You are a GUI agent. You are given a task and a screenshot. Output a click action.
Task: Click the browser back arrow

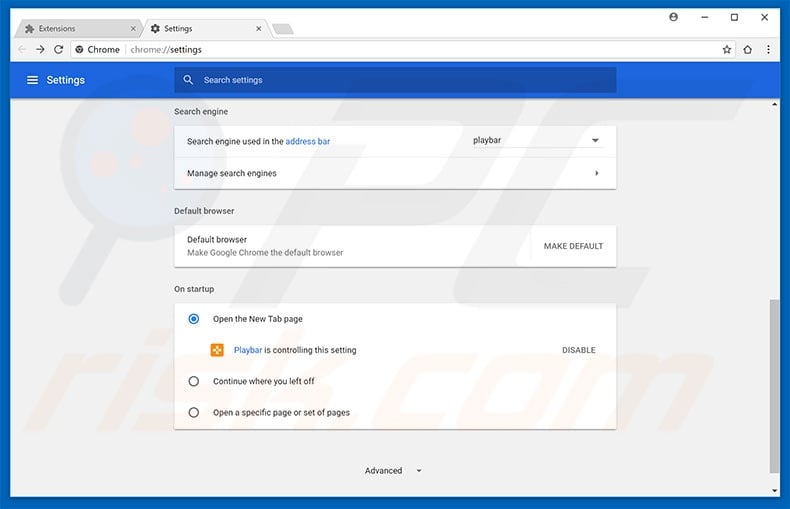click(22, 49)
